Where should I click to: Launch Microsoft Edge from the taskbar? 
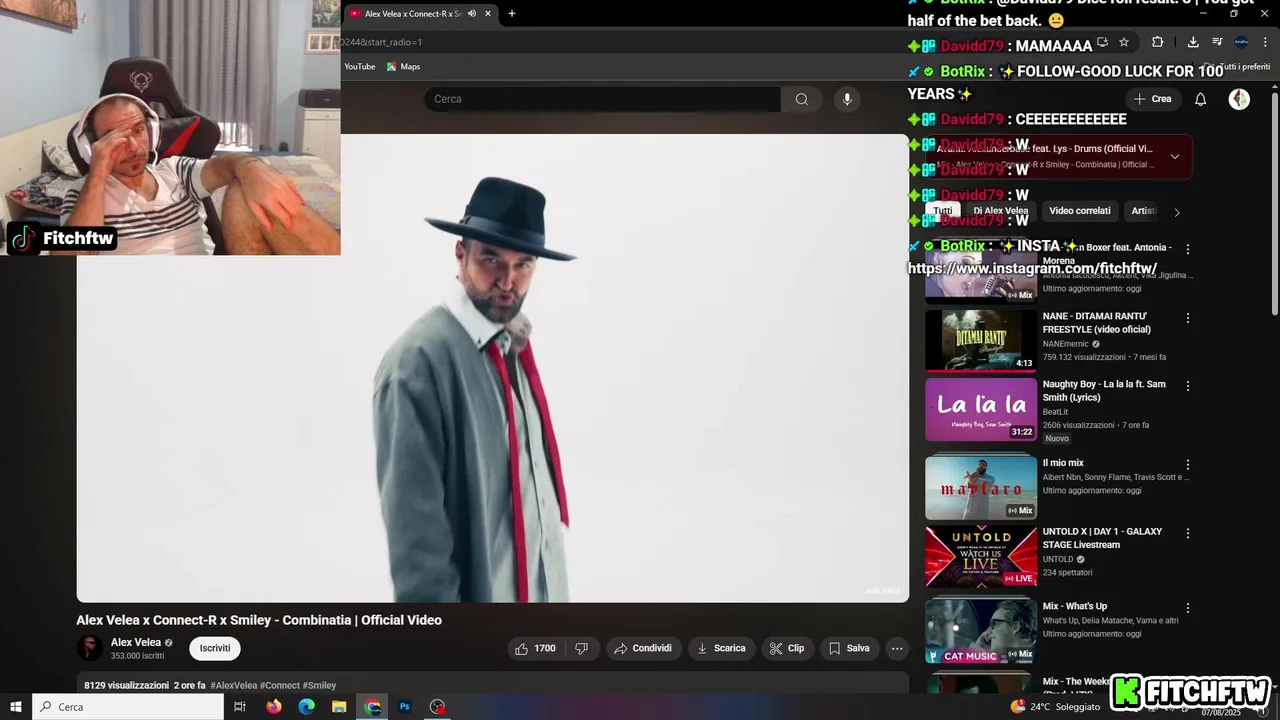pyautogui.click(x=307, y=707)
